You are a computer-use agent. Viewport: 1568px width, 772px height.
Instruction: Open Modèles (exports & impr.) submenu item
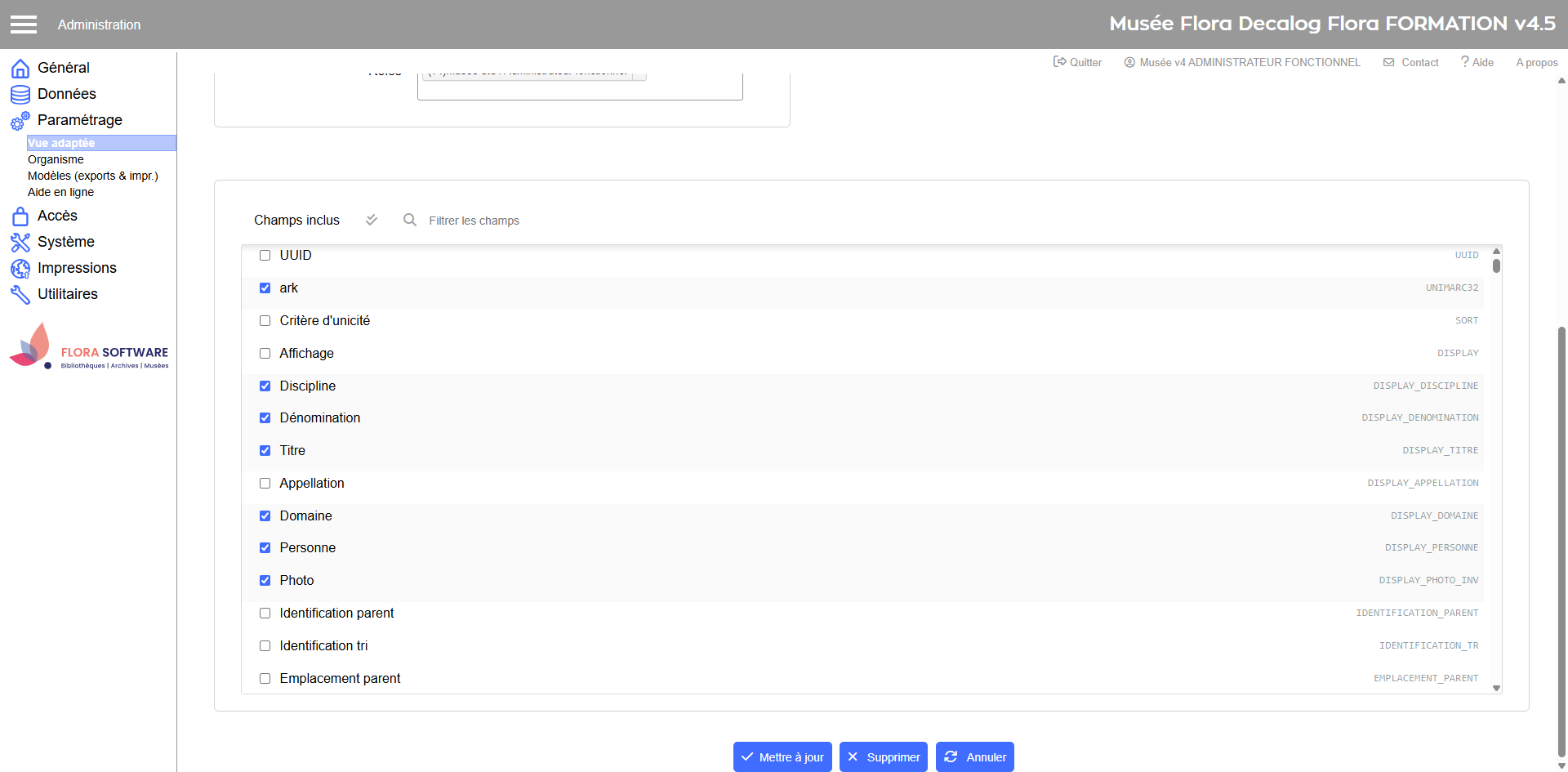(92, 176)
